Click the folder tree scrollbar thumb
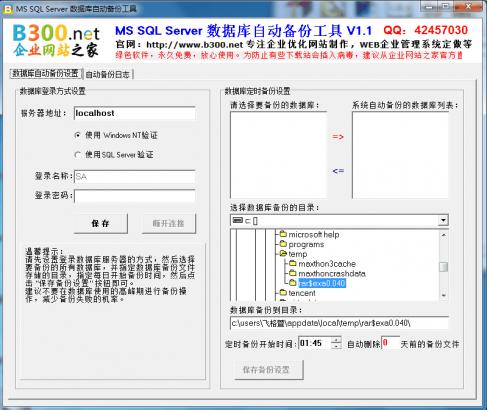 [443, 267]
